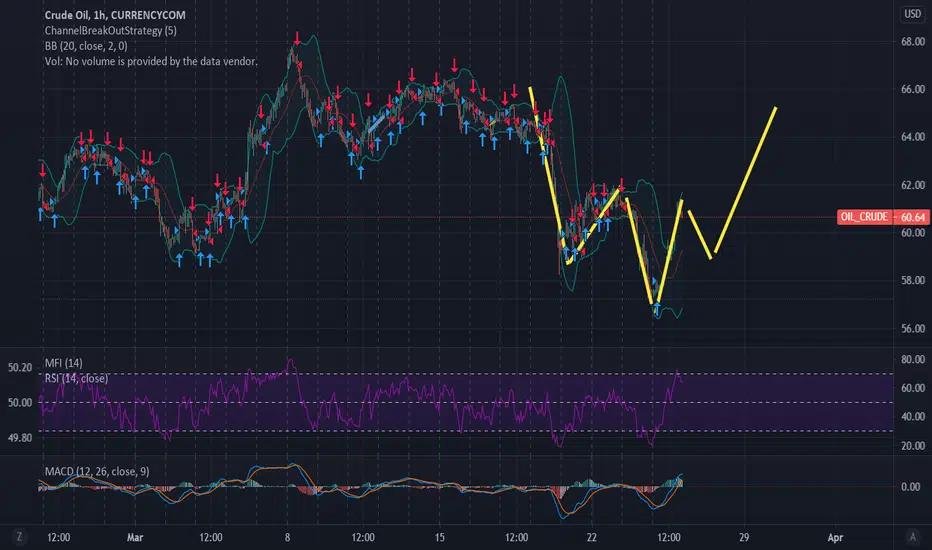The width and height of the screenshot is (932, 550).
Task: Select the Crude Oil, 1h, CURRENCYCOM title
Action: point(115,15)
